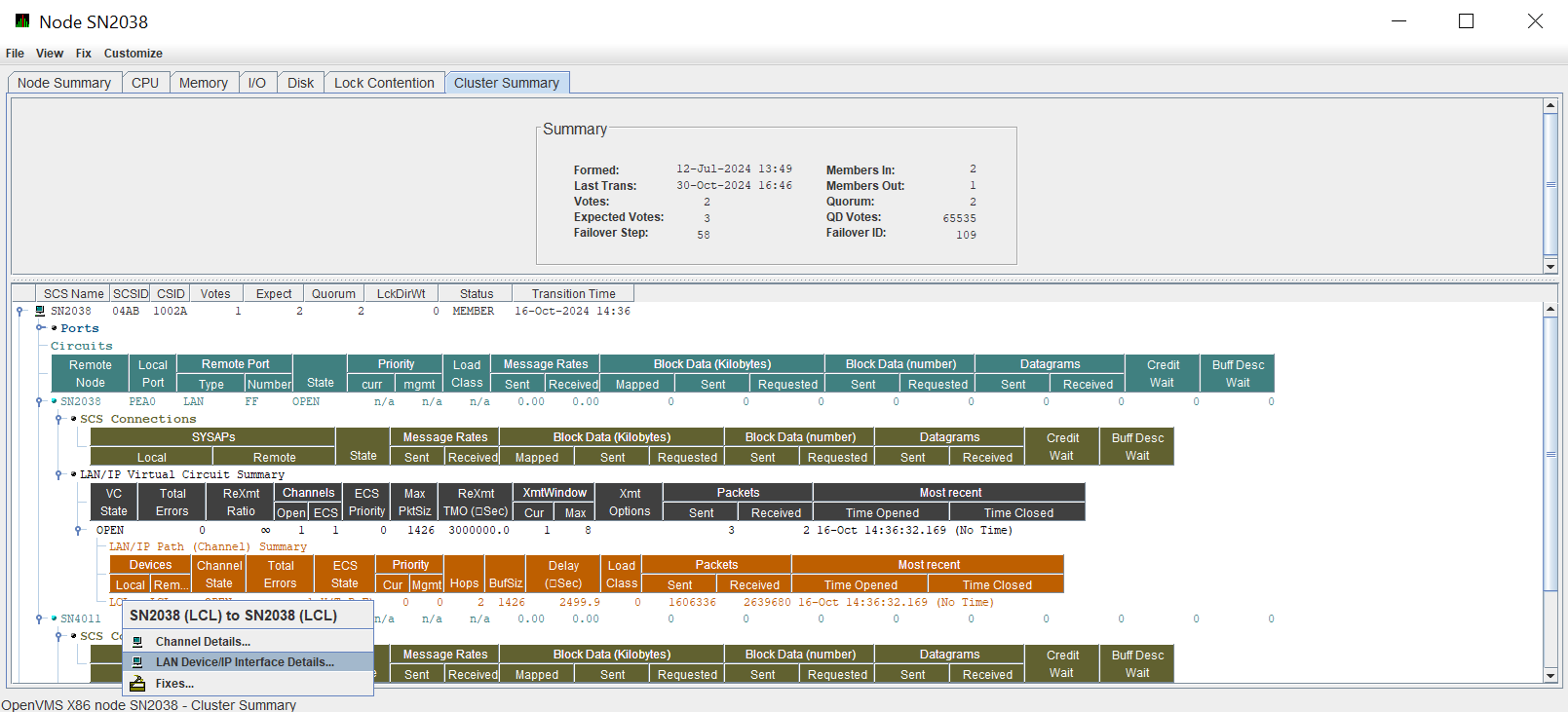
Task: Click the Votes column header
Action: (x=215, y=293)
